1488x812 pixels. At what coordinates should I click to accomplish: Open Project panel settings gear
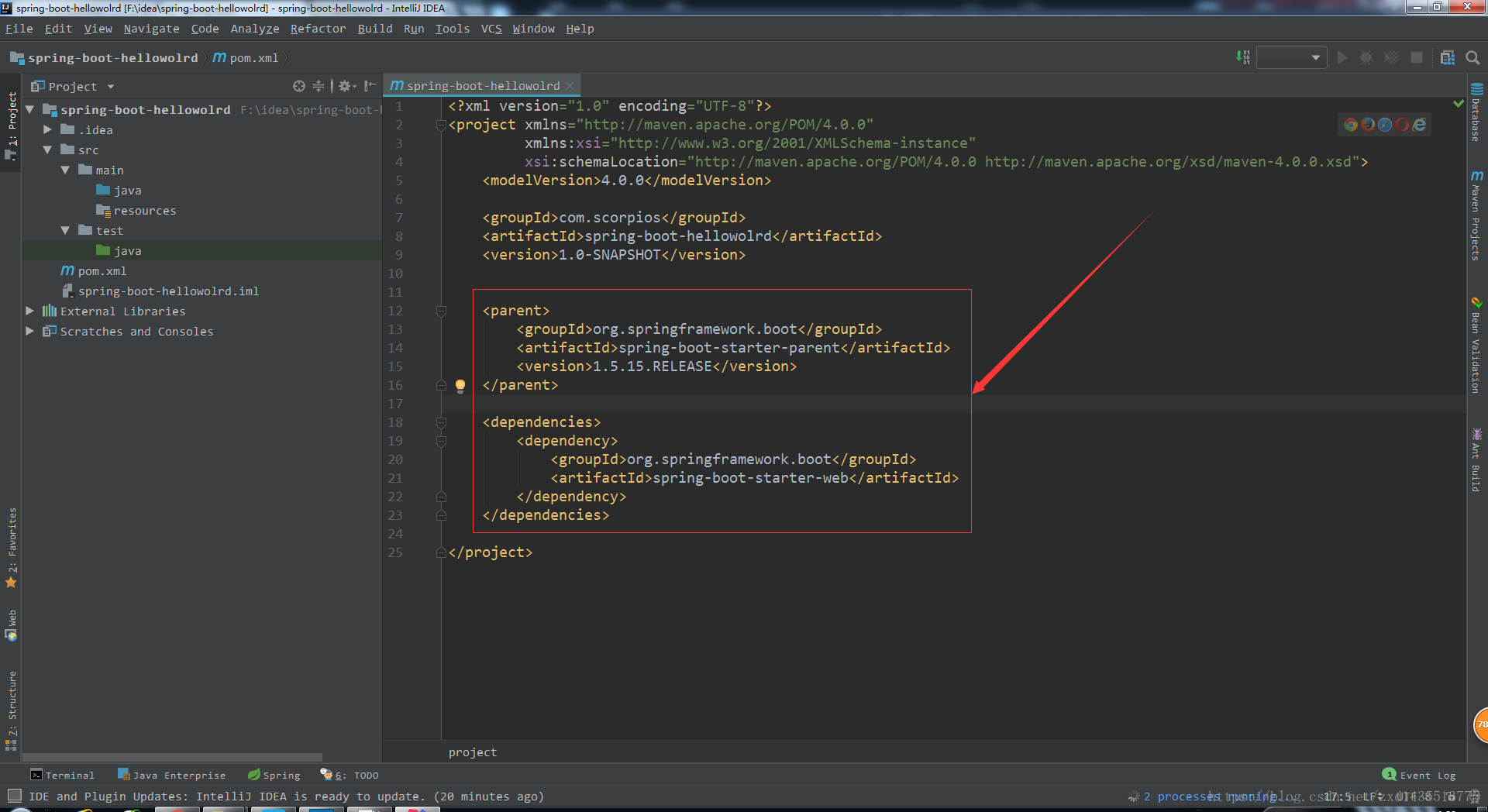click(346, 86)
